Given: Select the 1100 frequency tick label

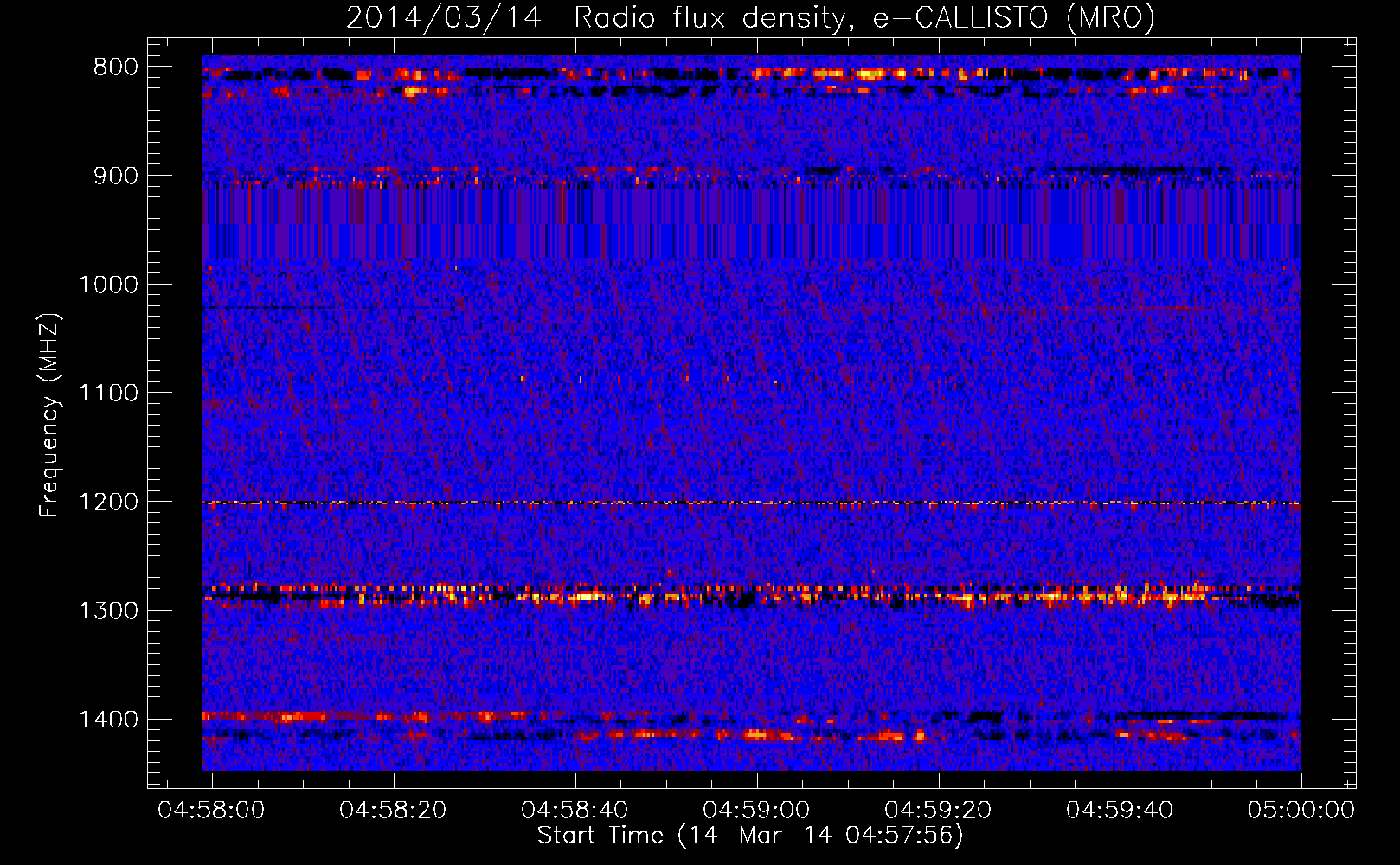Looking at the screenshot, I should tap(108, 393).
